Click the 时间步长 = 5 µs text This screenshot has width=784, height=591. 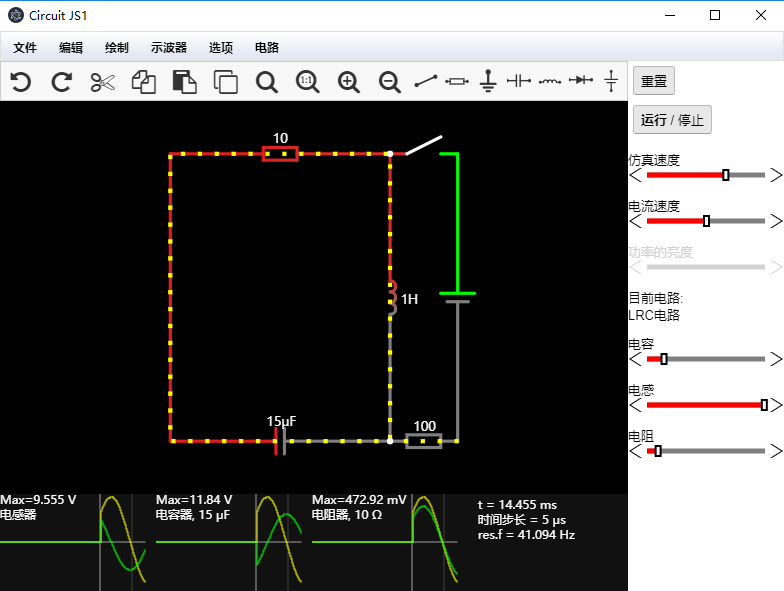[522, 520]
